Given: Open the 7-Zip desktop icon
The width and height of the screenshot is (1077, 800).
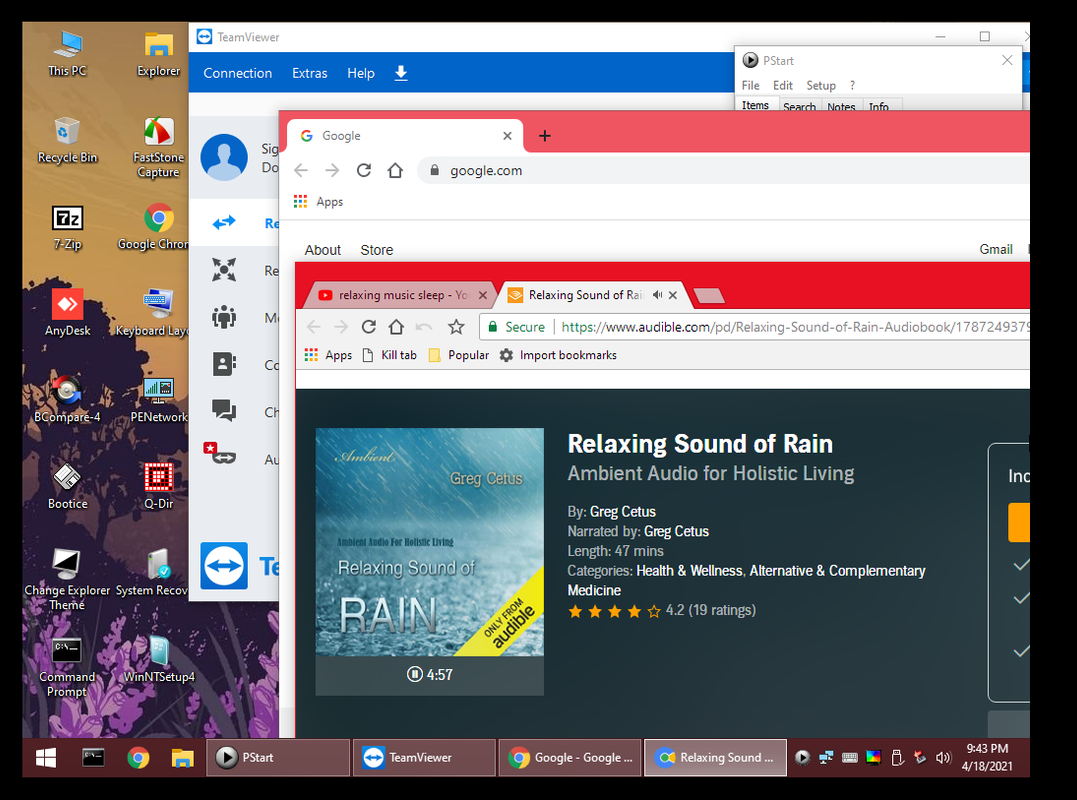Looking at the screenshot, I should click(67, 227).
